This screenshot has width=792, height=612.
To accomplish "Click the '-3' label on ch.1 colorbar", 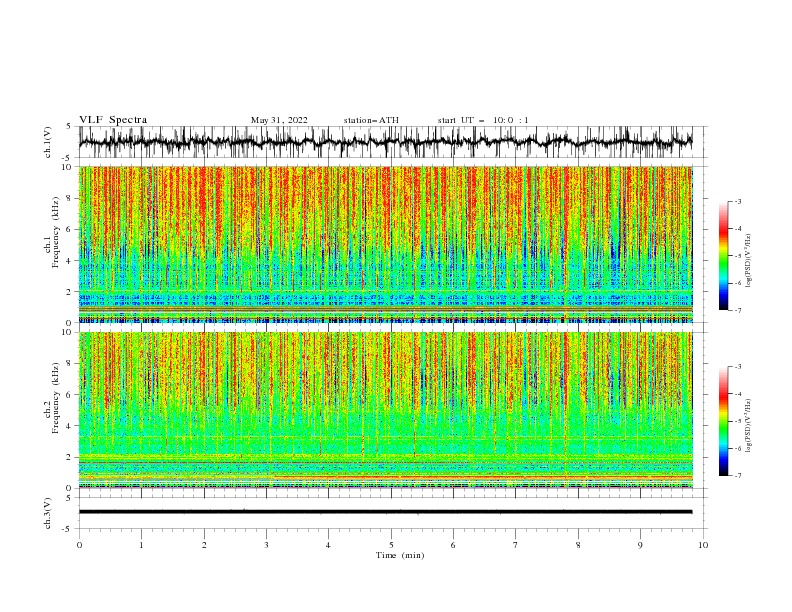I will pyautogui.click(x=737, y=201).
